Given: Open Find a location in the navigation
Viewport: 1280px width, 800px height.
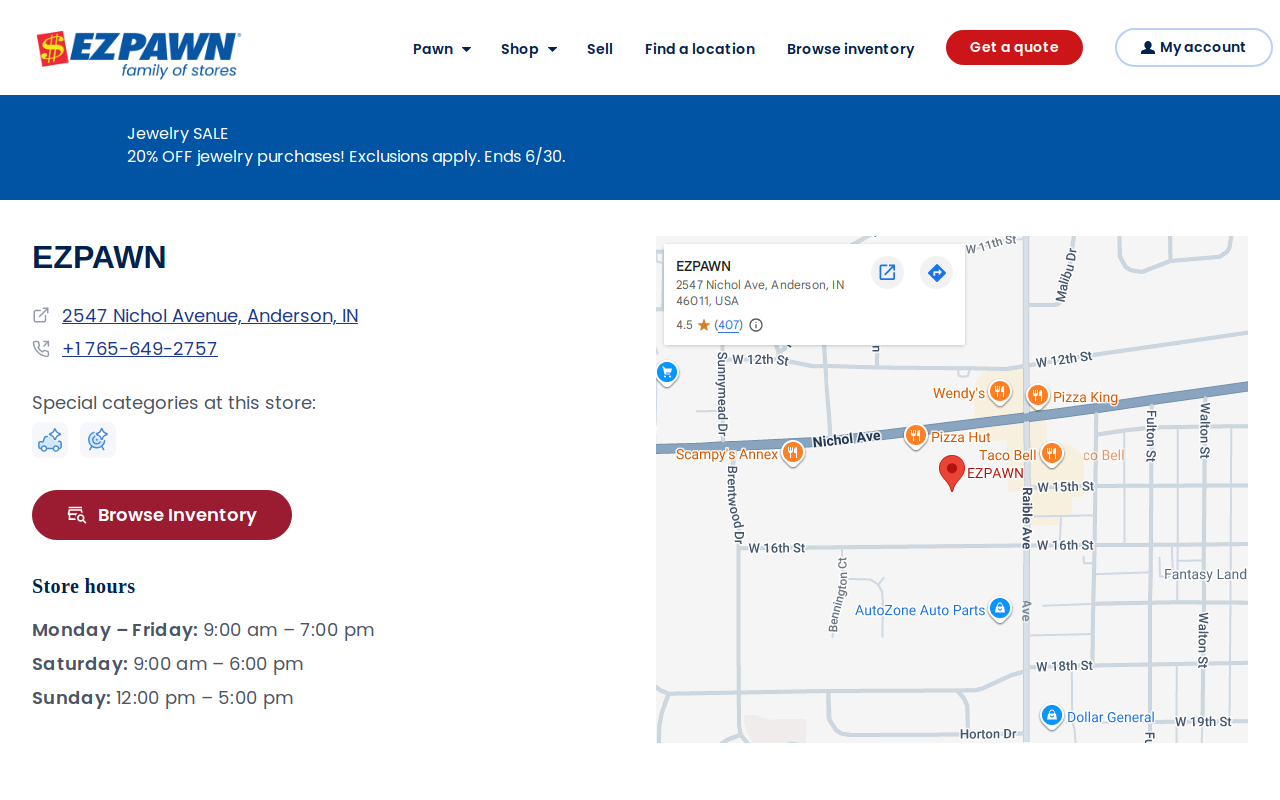Looking at the screenshot, I should pyautogui.click(x=700, y=49).
